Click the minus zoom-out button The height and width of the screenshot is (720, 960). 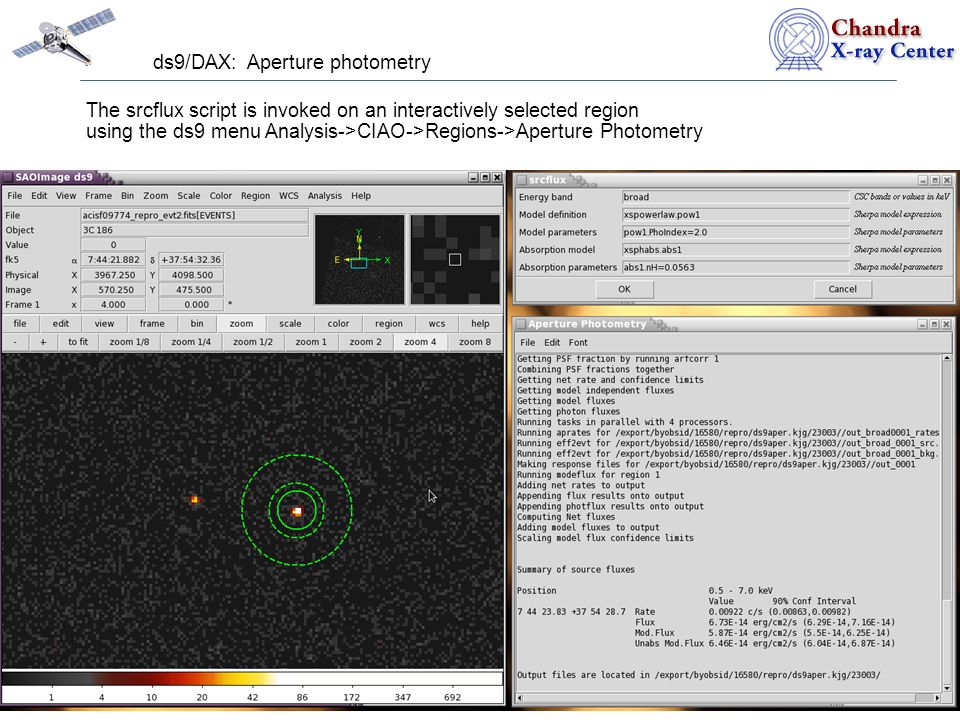tap(15, 342)
